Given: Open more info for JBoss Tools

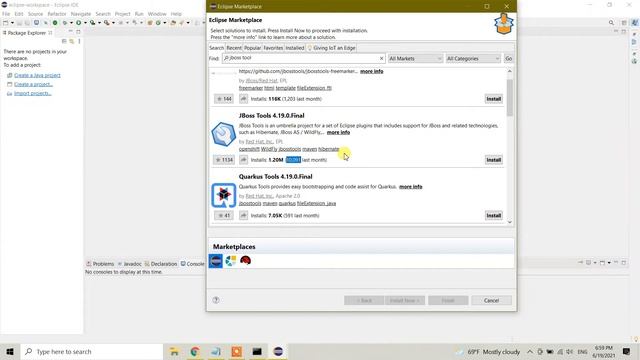Looking at the screenshot, I should pos(338,132).
